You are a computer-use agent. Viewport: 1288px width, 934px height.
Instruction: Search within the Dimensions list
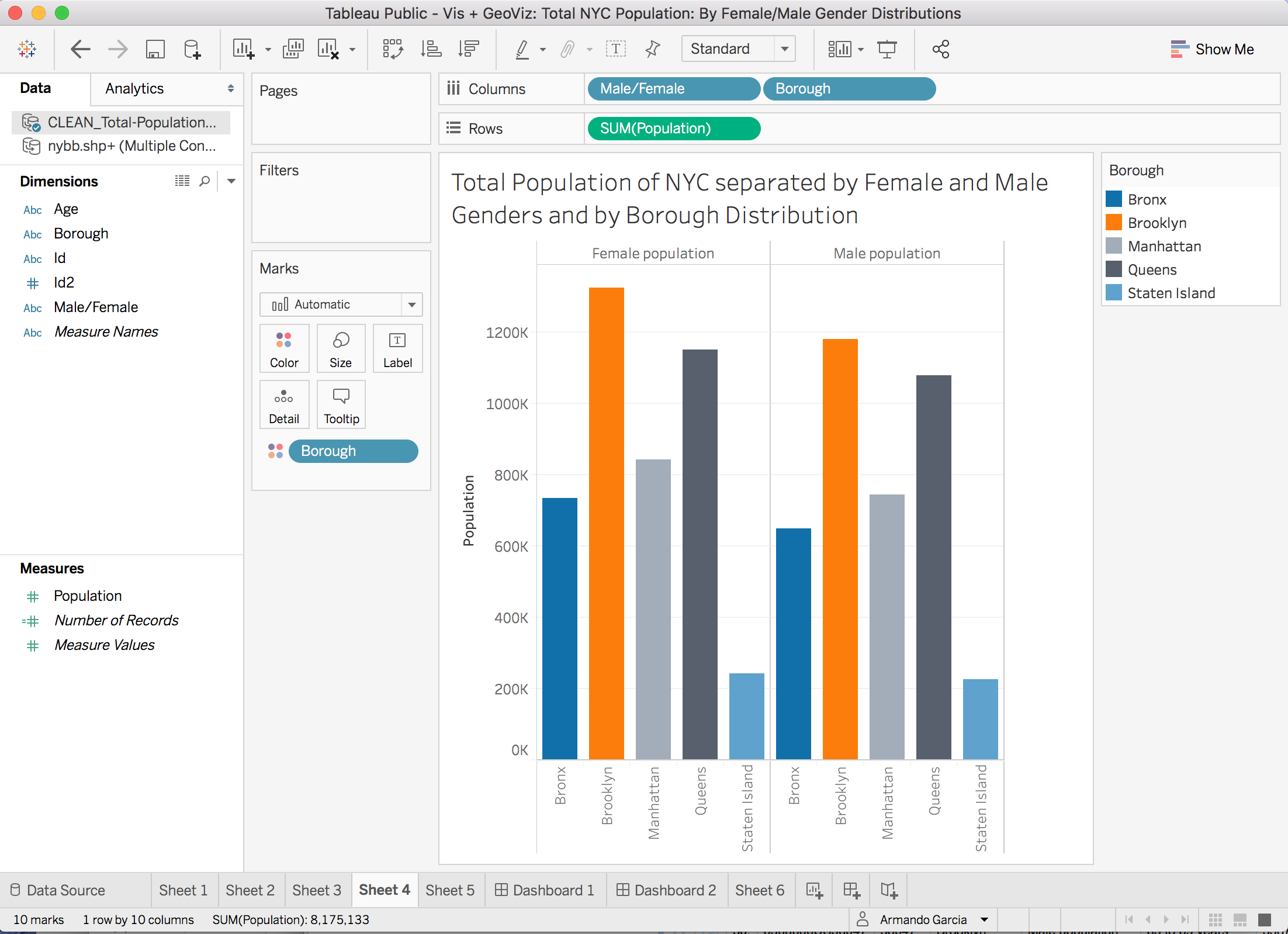(205, 181)
